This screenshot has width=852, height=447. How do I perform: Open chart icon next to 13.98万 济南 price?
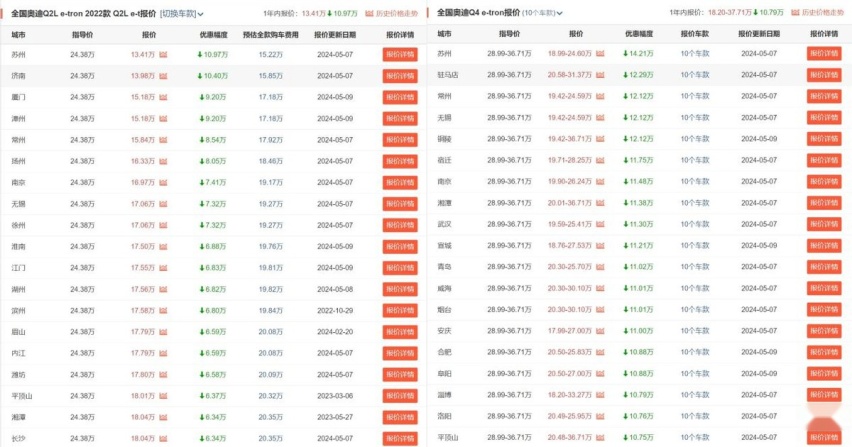coord(163,76)
